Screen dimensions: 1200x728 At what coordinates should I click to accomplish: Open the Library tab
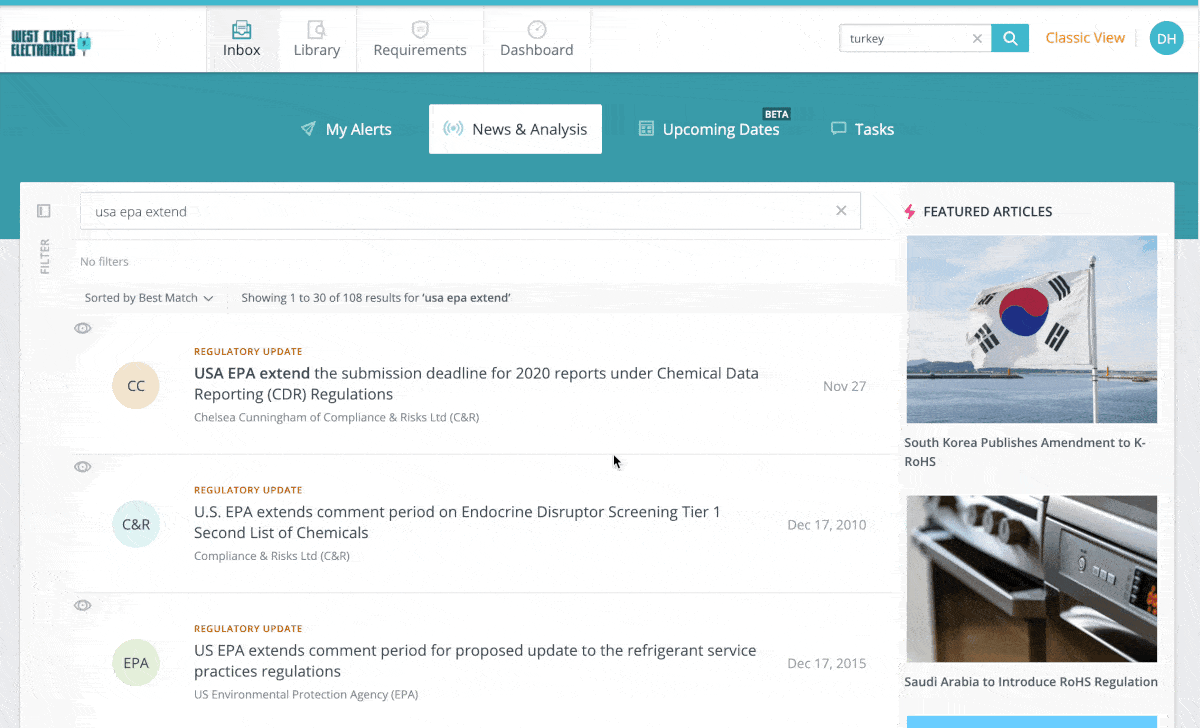pos(317,40)
